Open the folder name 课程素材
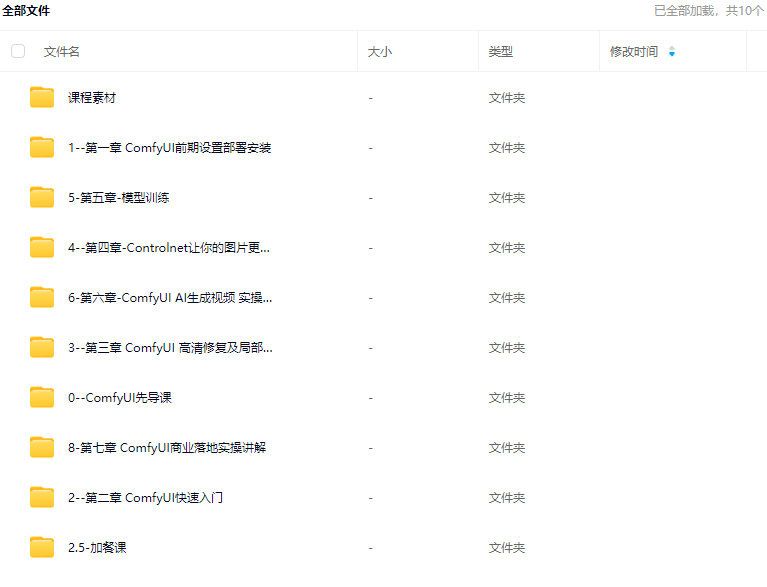Viewport: 767px width, 587px height. 92,97
